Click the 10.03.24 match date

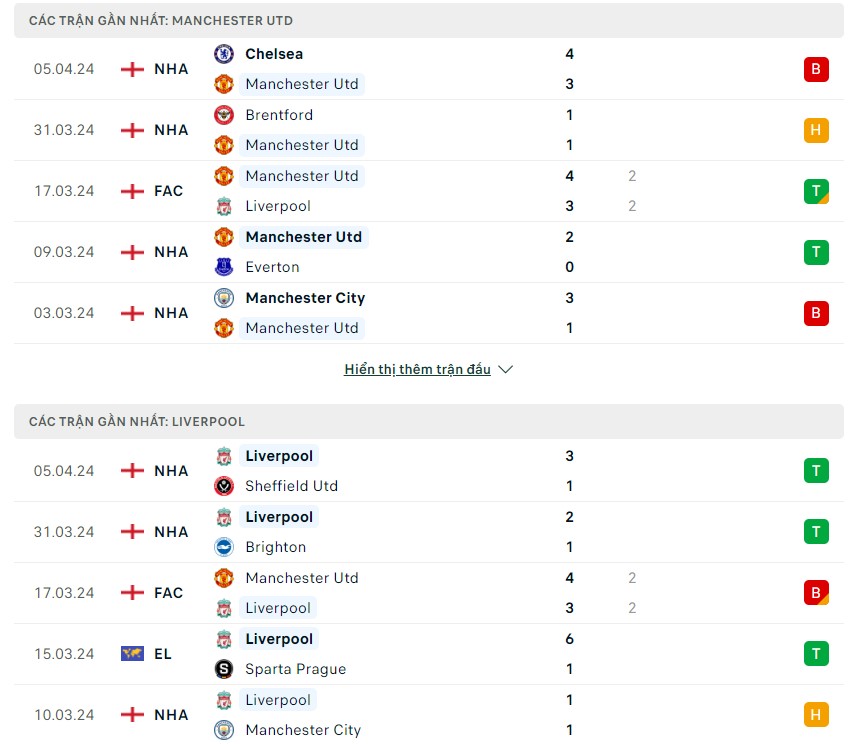64,715
